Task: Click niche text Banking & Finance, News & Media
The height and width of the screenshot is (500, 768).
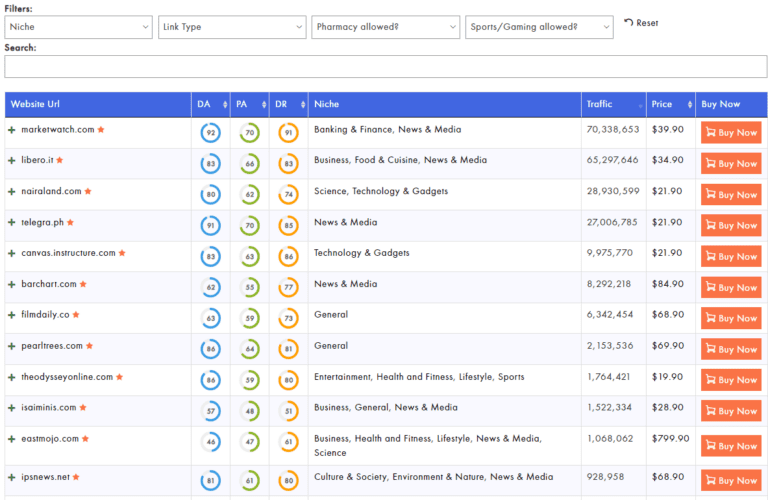Action: (x=387, y=130)
